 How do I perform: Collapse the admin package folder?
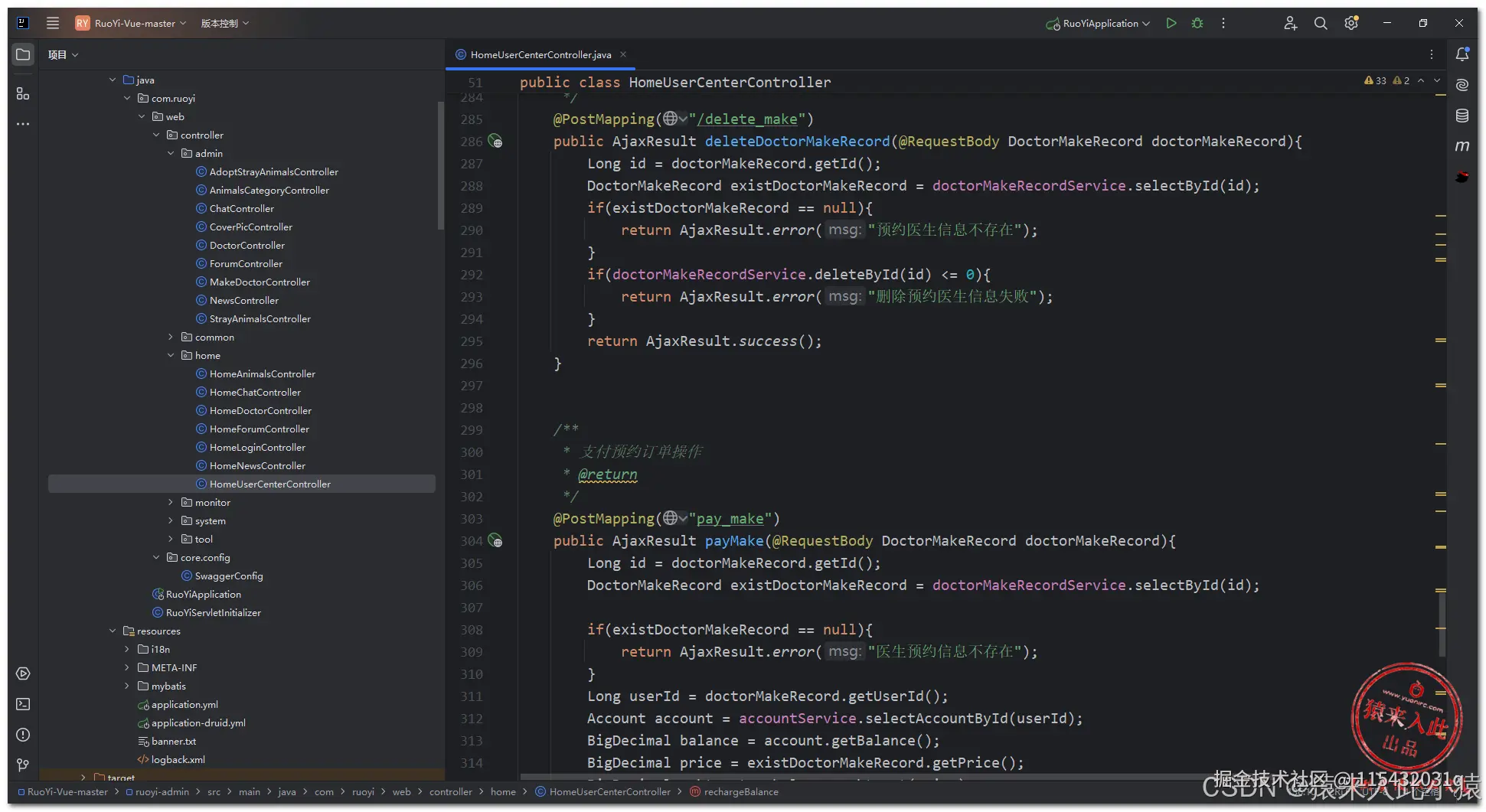point(171,154)
